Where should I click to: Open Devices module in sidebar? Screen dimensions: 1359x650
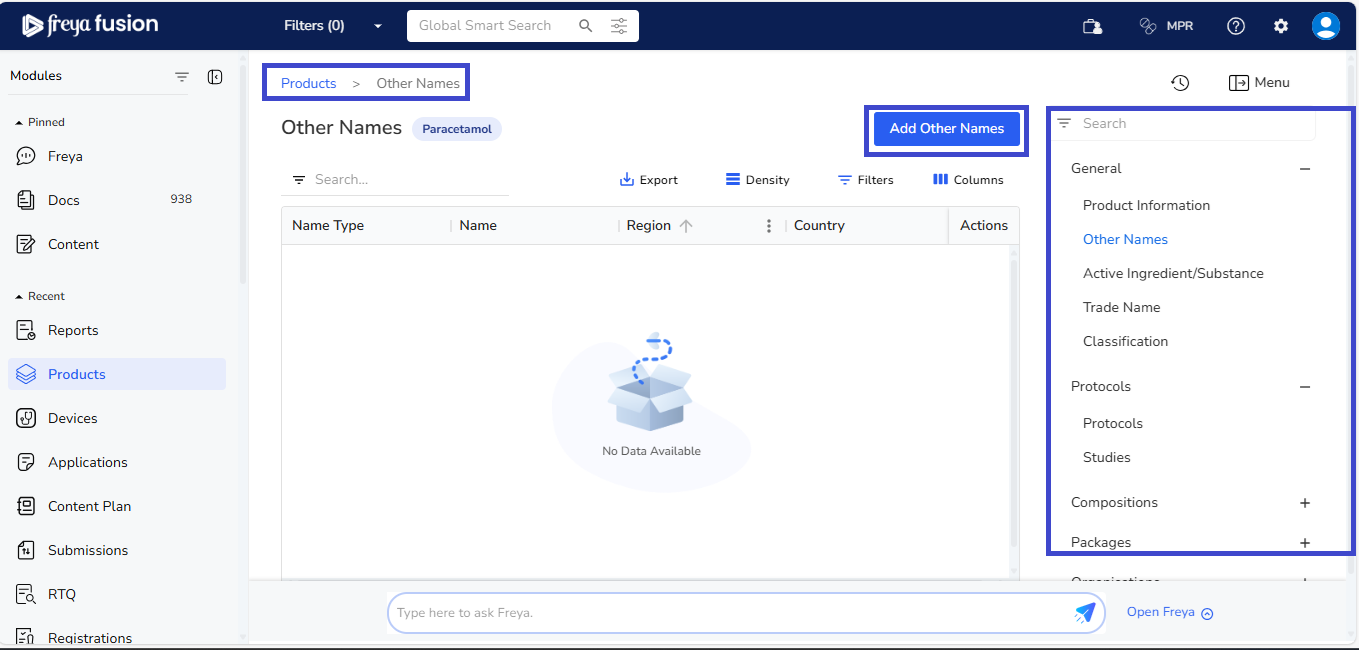click(73, 418)
